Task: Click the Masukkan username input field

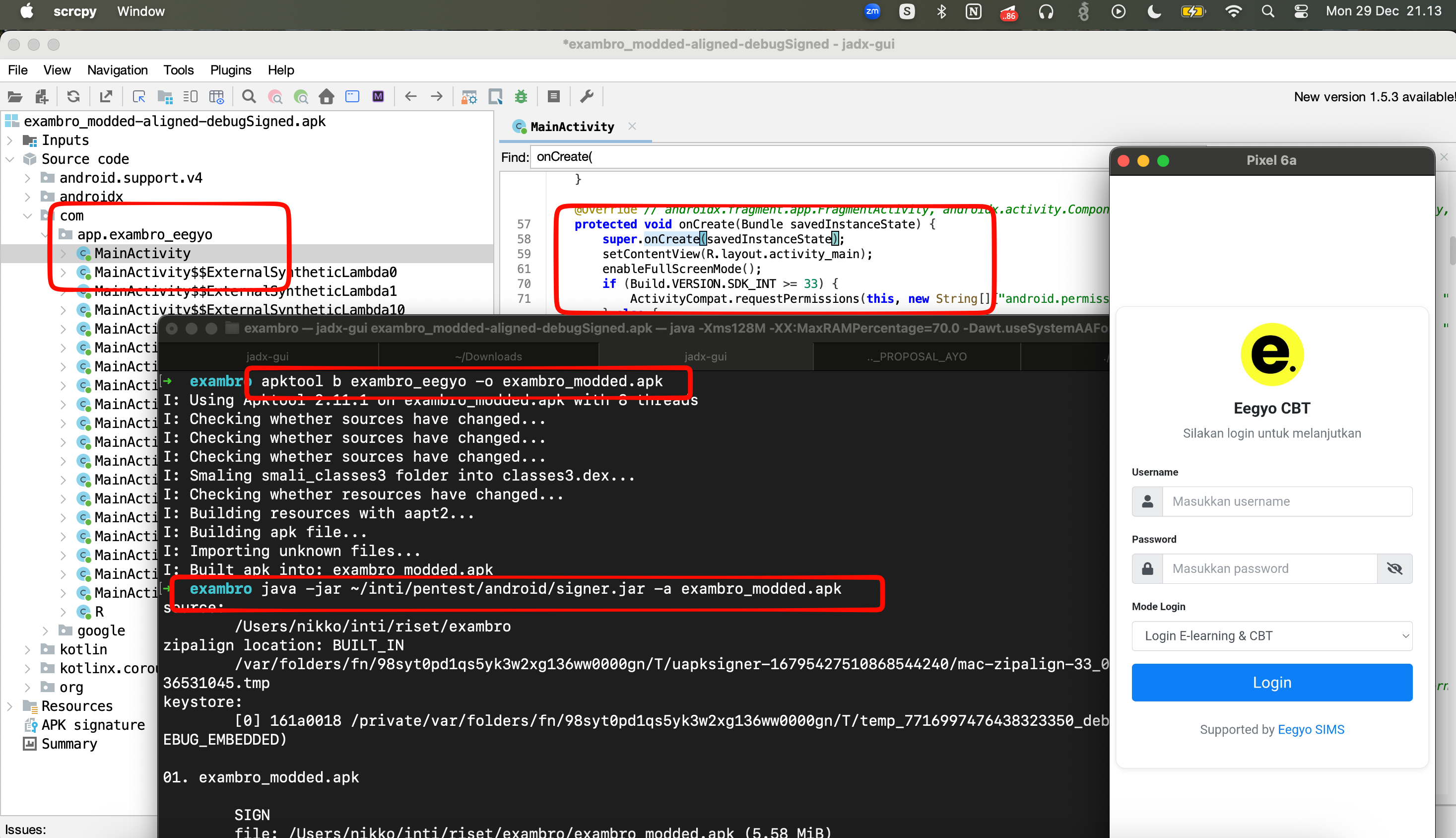Action: tap(1287, 501)
